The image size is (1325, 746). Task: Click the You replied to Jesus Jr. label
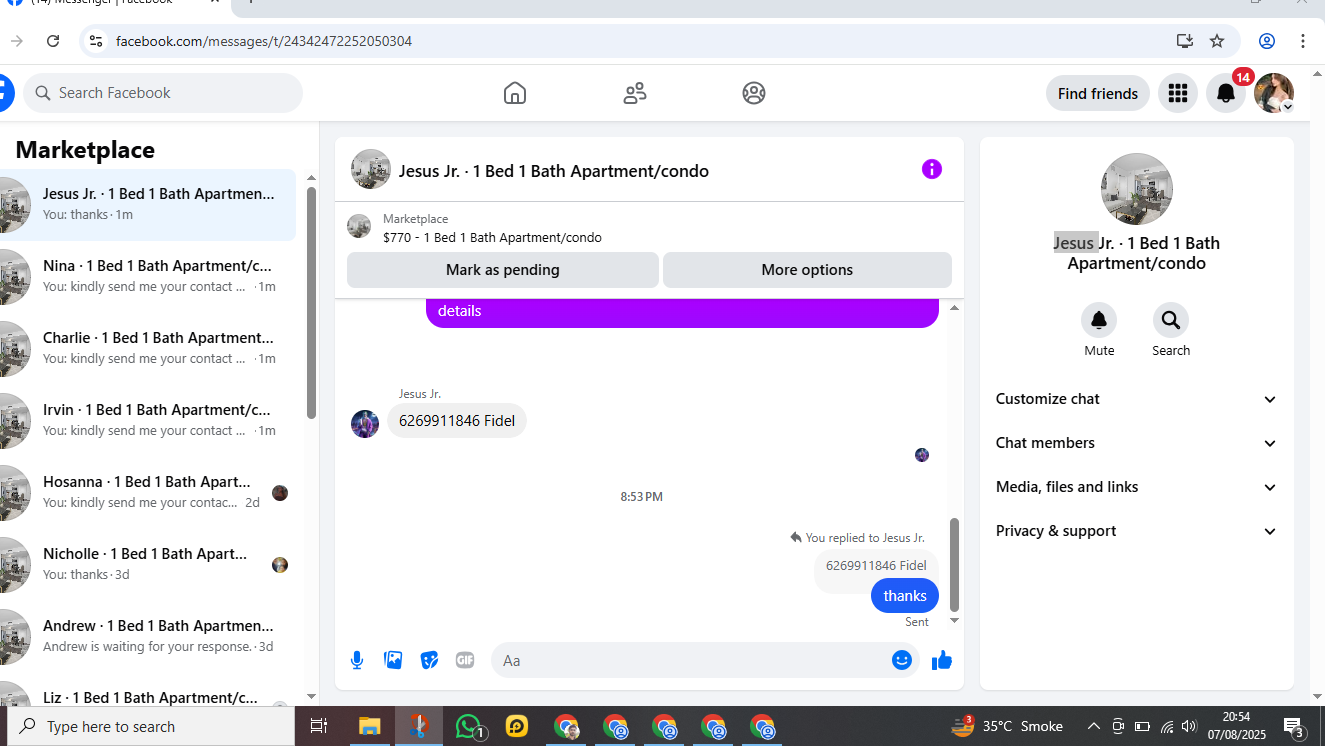[x=857, y=538]
